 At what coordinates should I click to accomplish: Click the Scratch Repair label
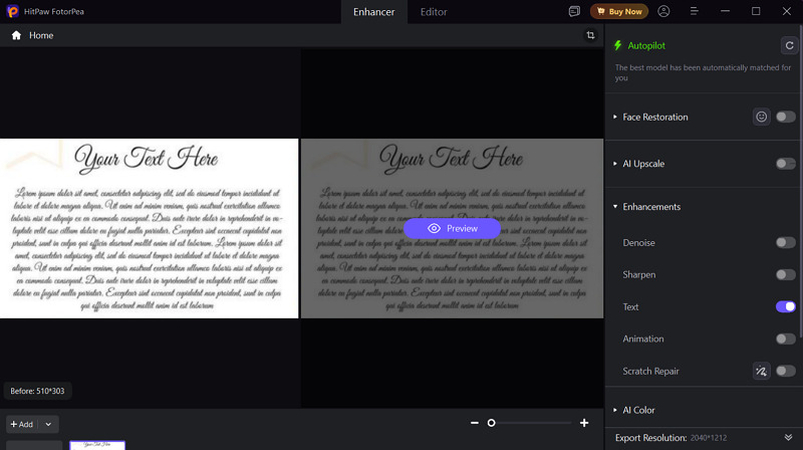coord(650,371)
